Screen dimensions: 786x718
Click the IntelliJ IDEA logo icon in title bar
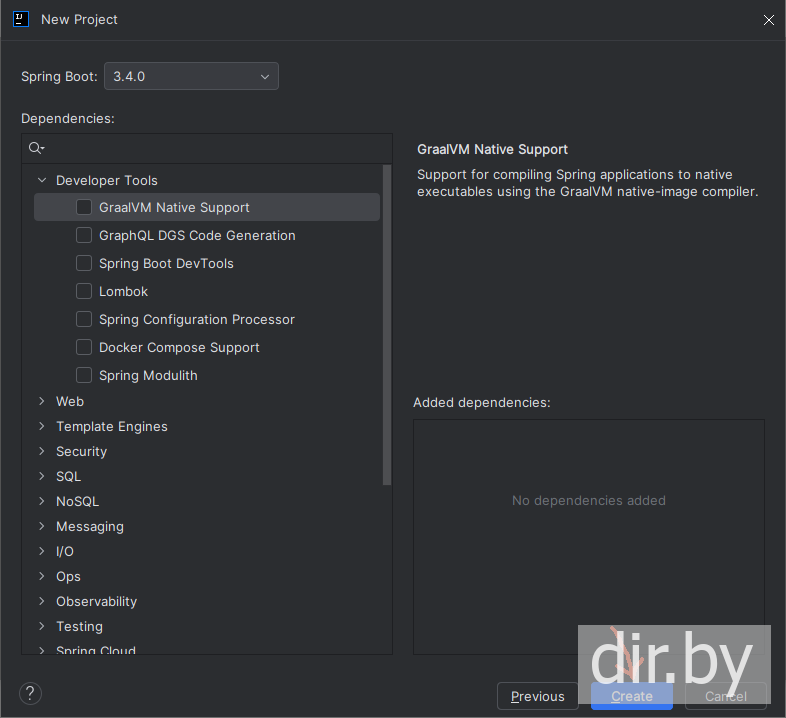21,20
